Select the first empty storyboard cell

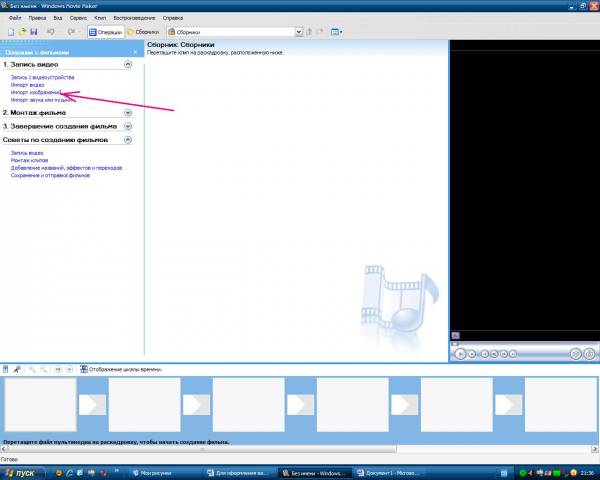40,405
